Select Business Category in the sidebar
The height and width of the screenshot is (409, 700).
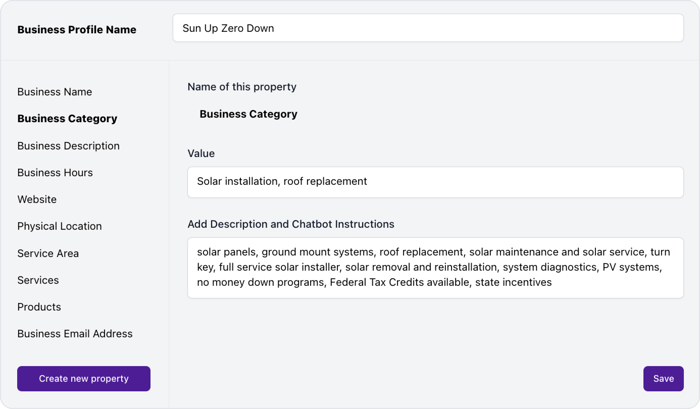[x=67, y=119]
